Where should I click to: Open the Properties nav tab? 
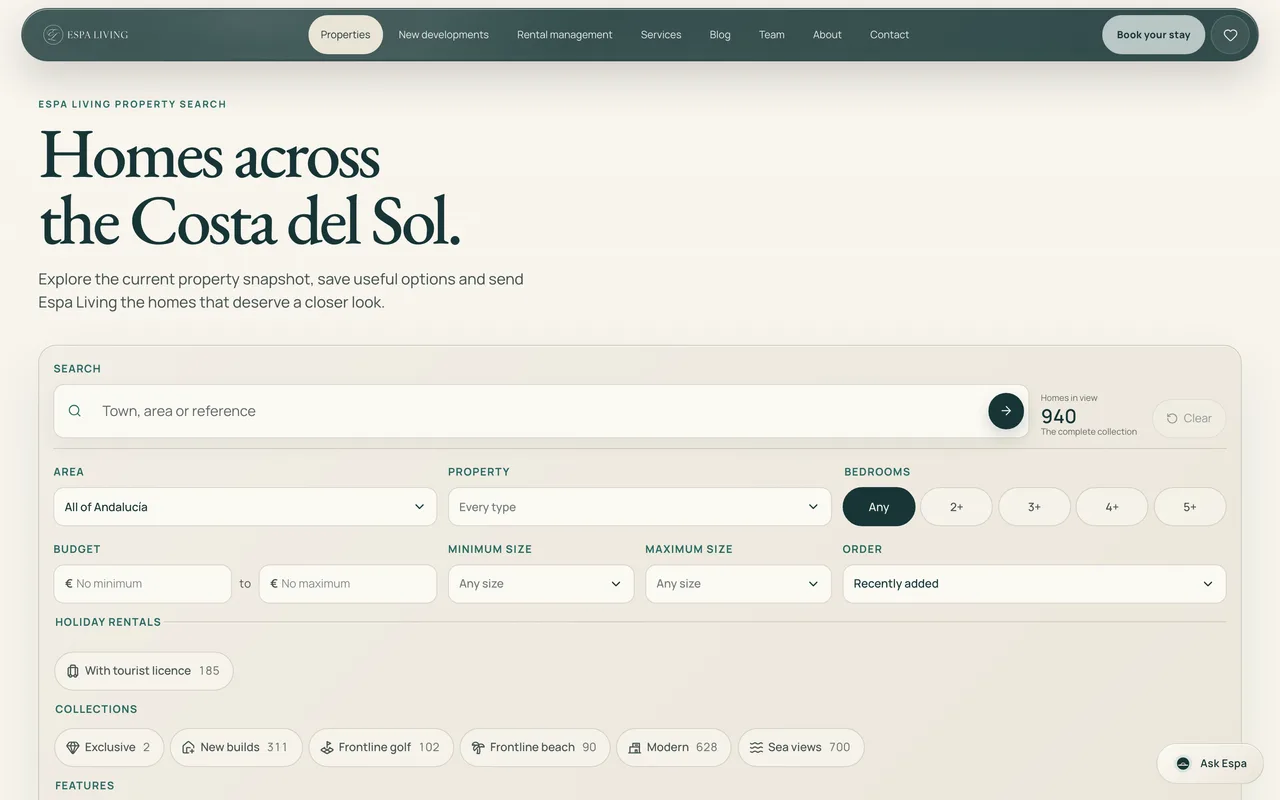pyautogui.click(x=346, y=35)
